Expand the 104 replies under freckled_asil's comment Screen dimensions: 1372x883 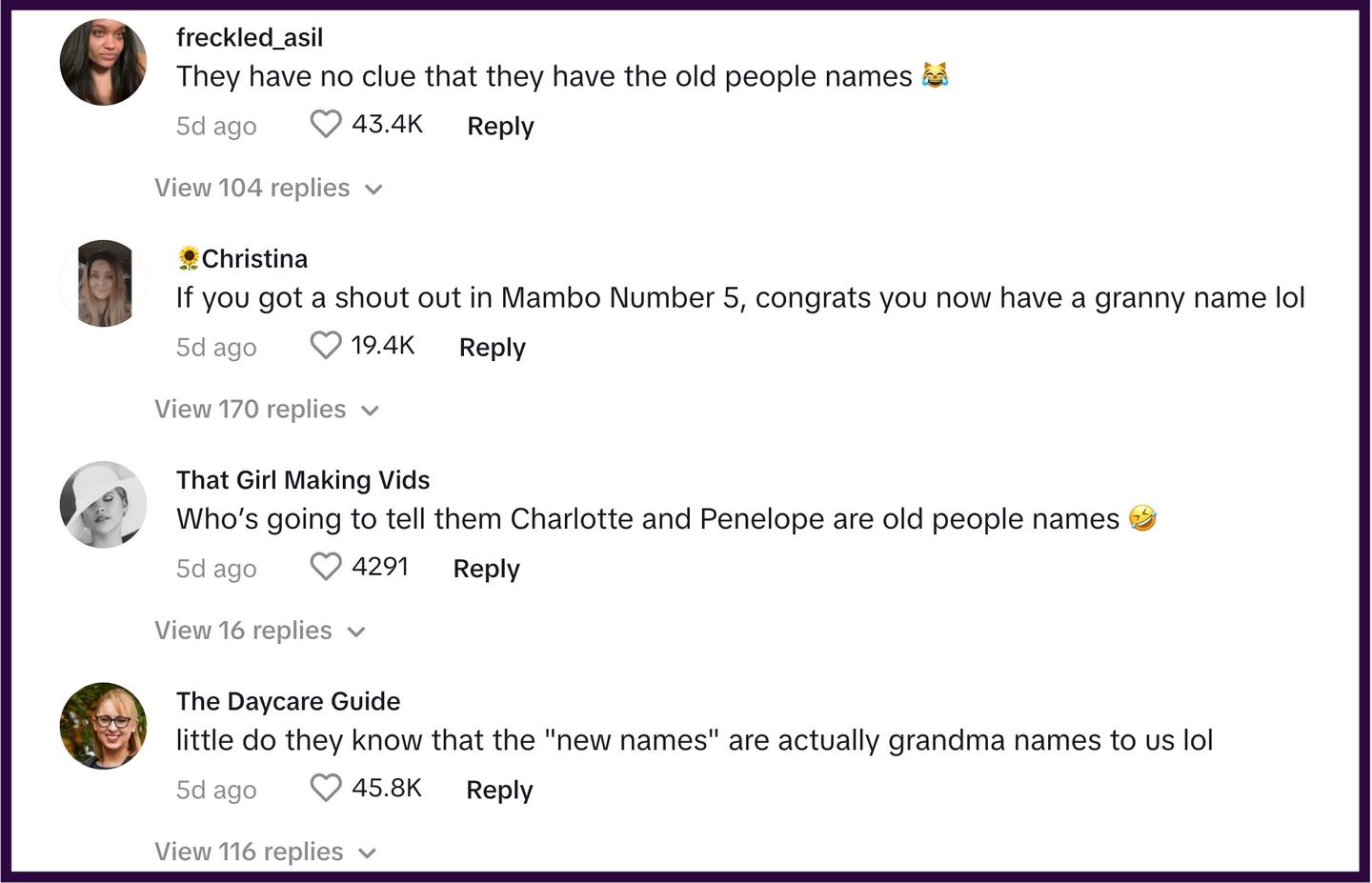[252, 188]
